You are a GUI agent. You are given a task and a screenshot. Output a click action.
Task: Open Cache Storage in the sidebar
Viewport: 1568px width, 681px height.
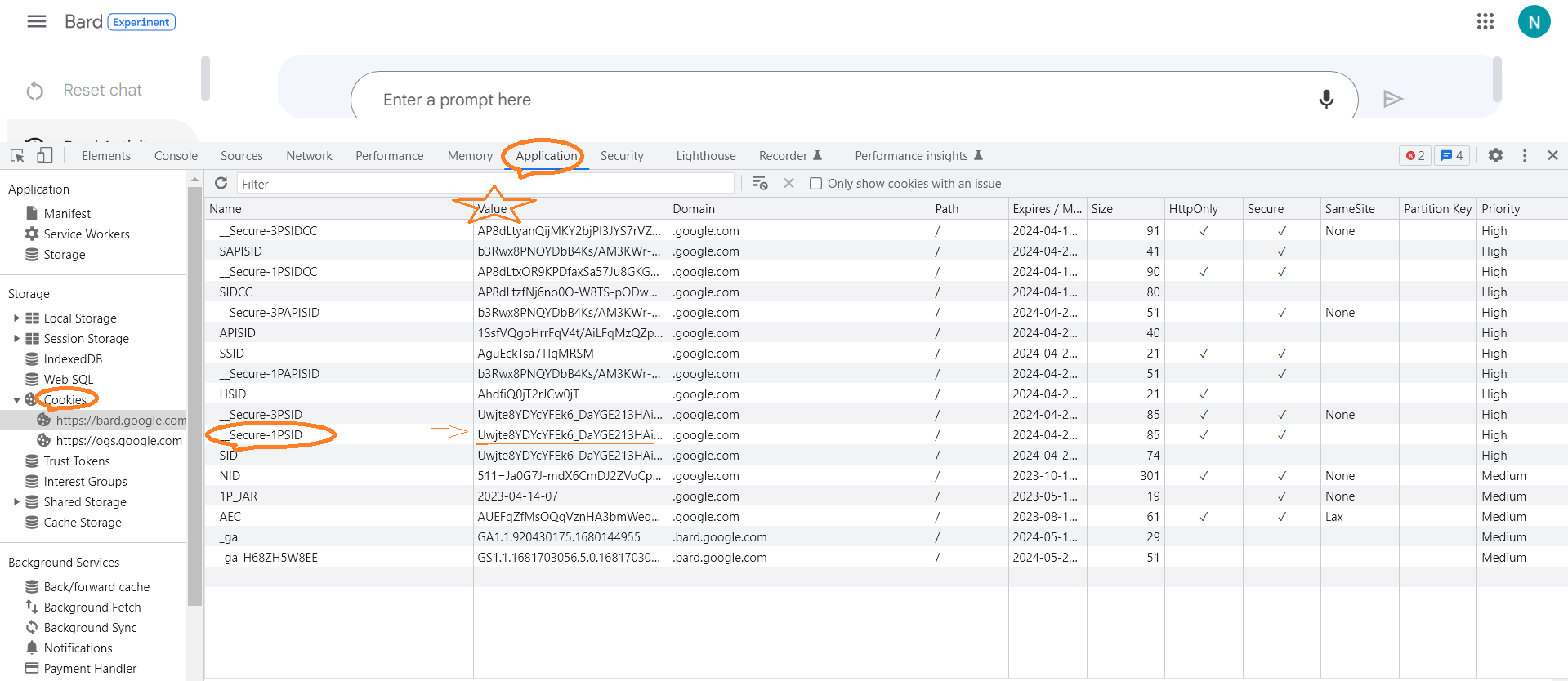click(x=83, y=522)
